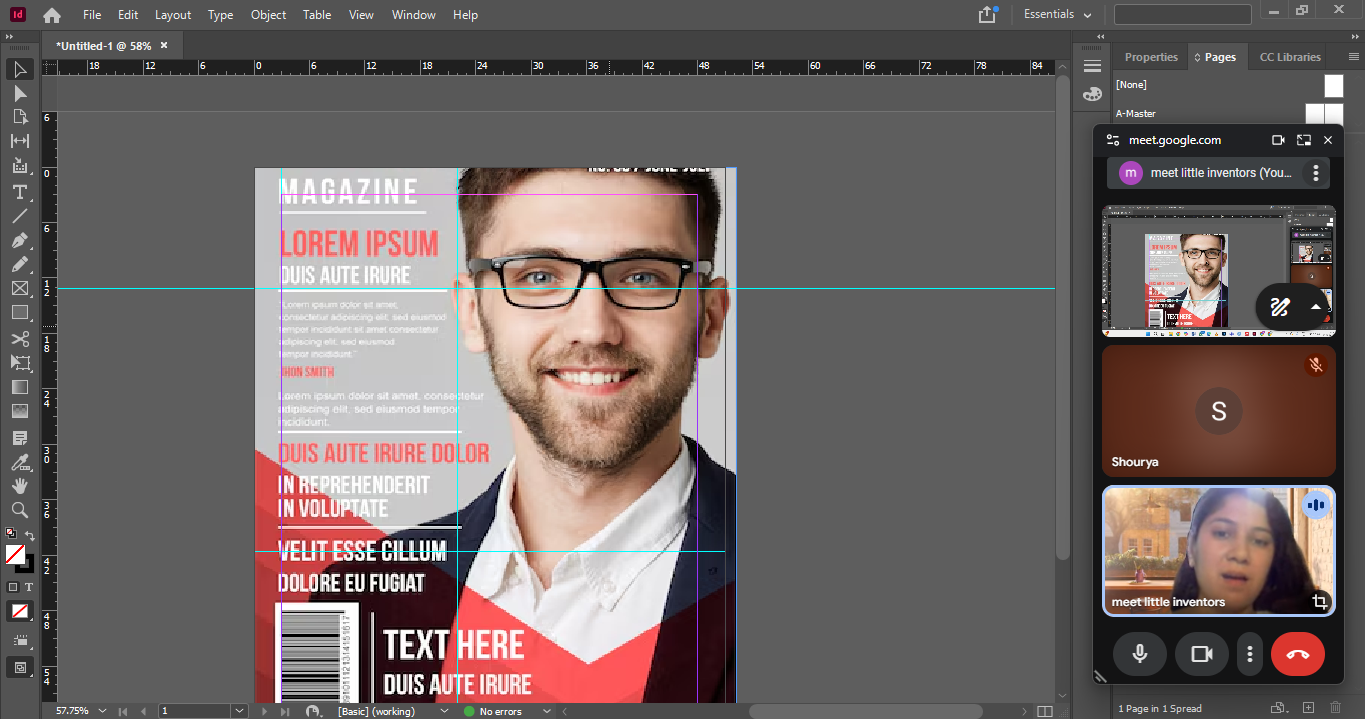Toggle formatting affects text button
Image resolution: width=1365 pixels, height=719 pixels.
[28, 587]
